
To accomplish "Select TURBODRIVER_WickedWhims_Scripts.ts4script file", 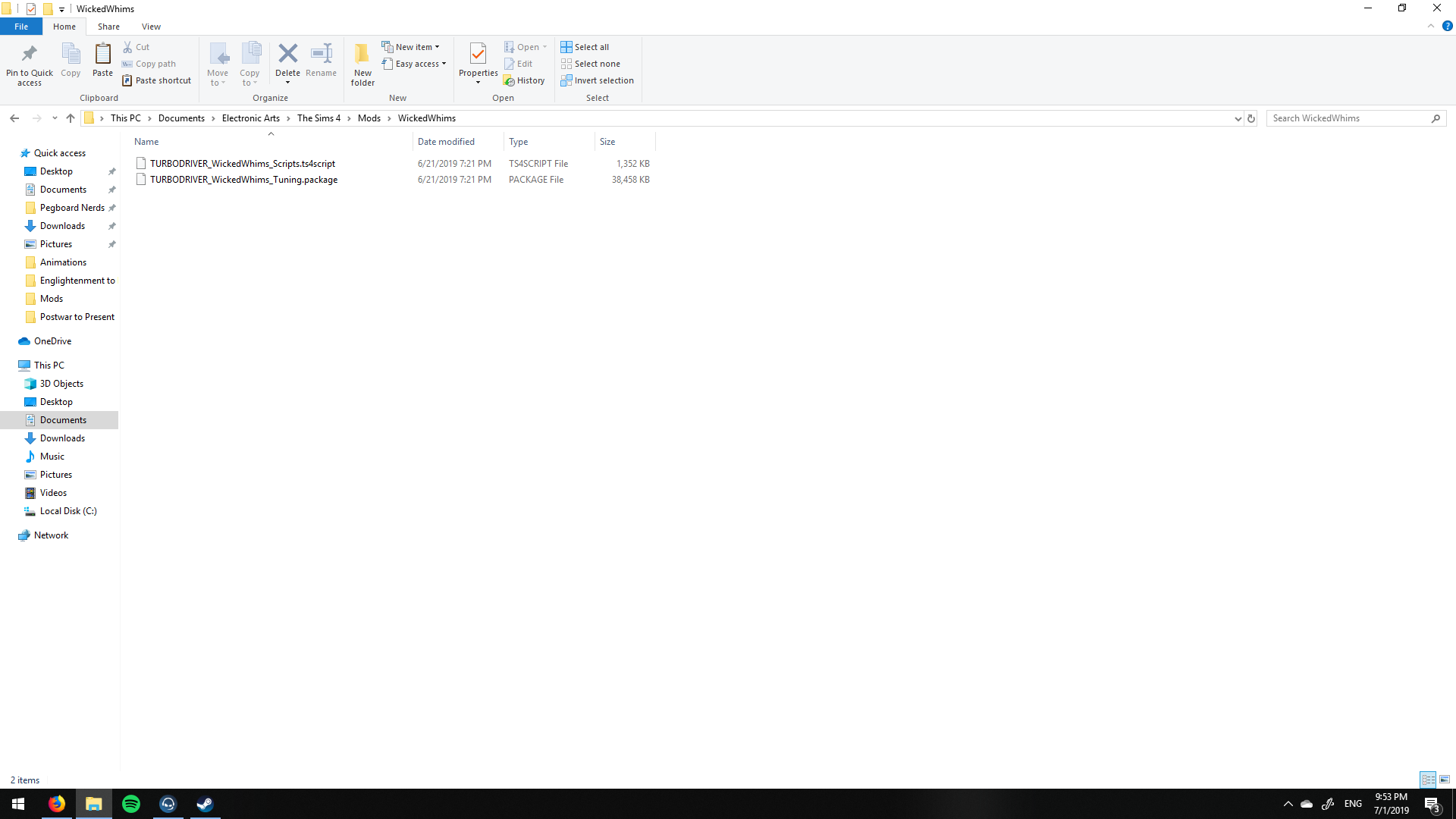I will 242,164.
